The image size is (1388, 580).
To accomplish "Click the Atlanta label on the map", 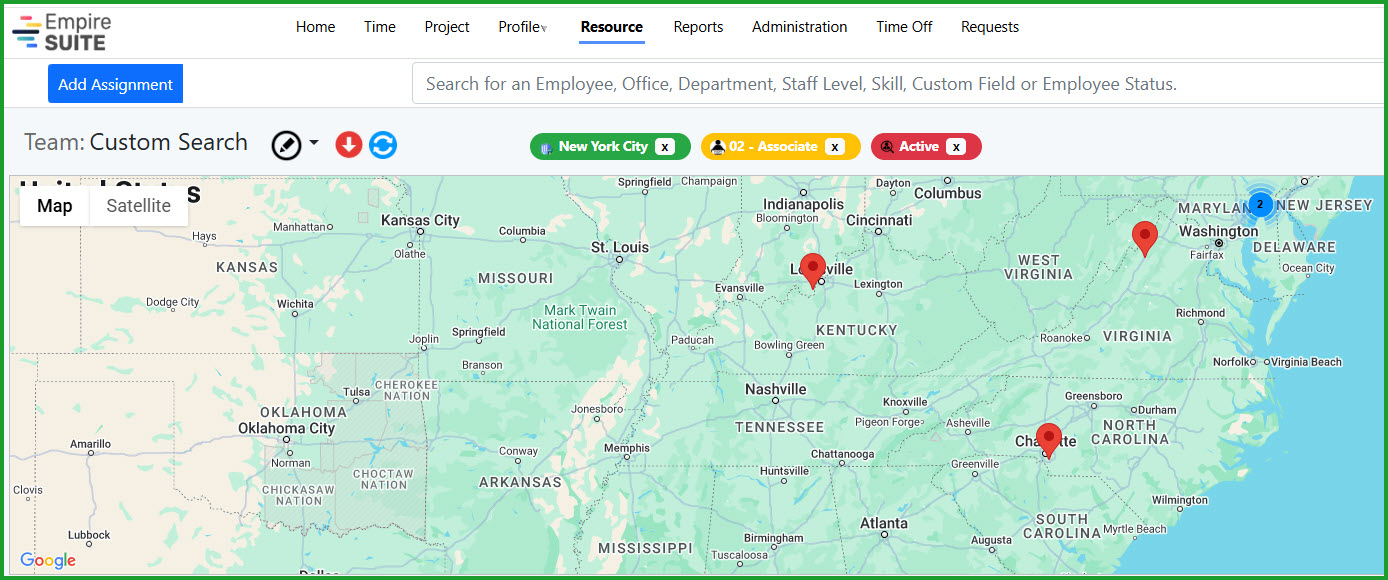I will [884, 523].
